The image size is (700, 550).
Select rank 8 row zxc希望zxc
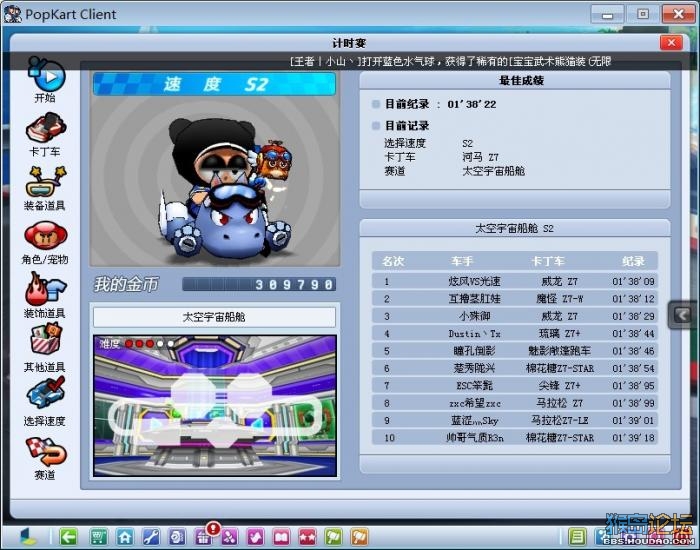click(x=515, y=403)
